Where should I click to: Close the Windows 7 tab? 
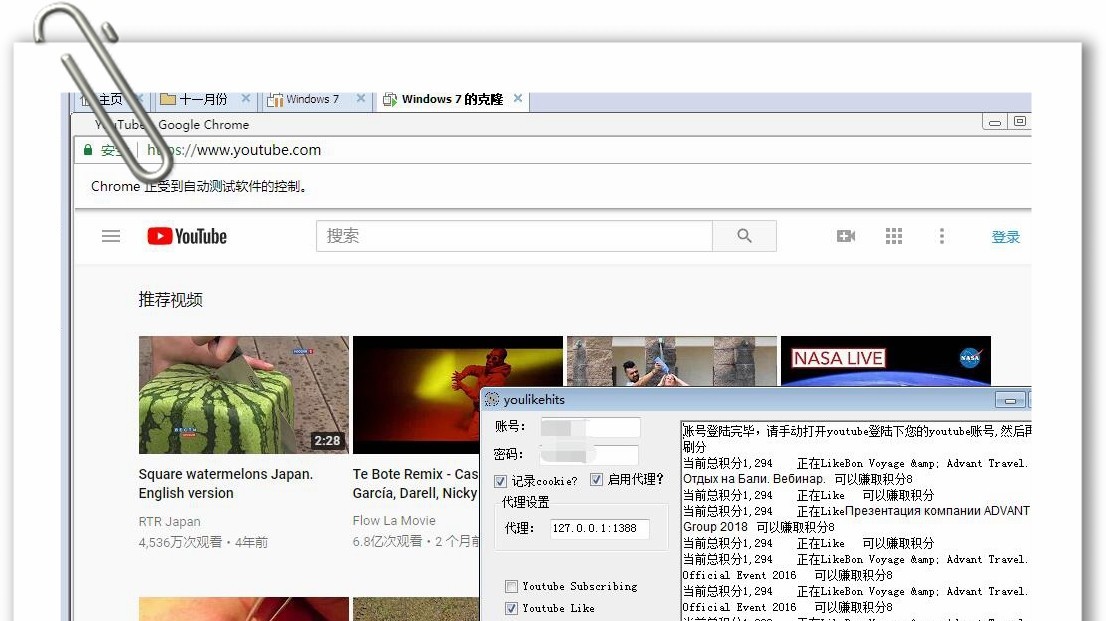(360, 98)
